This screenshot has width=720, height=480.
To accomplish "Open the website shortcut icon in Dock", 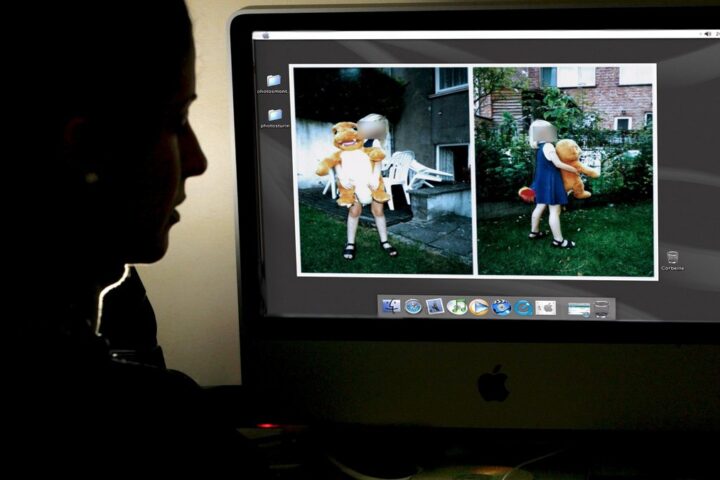I will pyautogui.click(x=579, y=309).
